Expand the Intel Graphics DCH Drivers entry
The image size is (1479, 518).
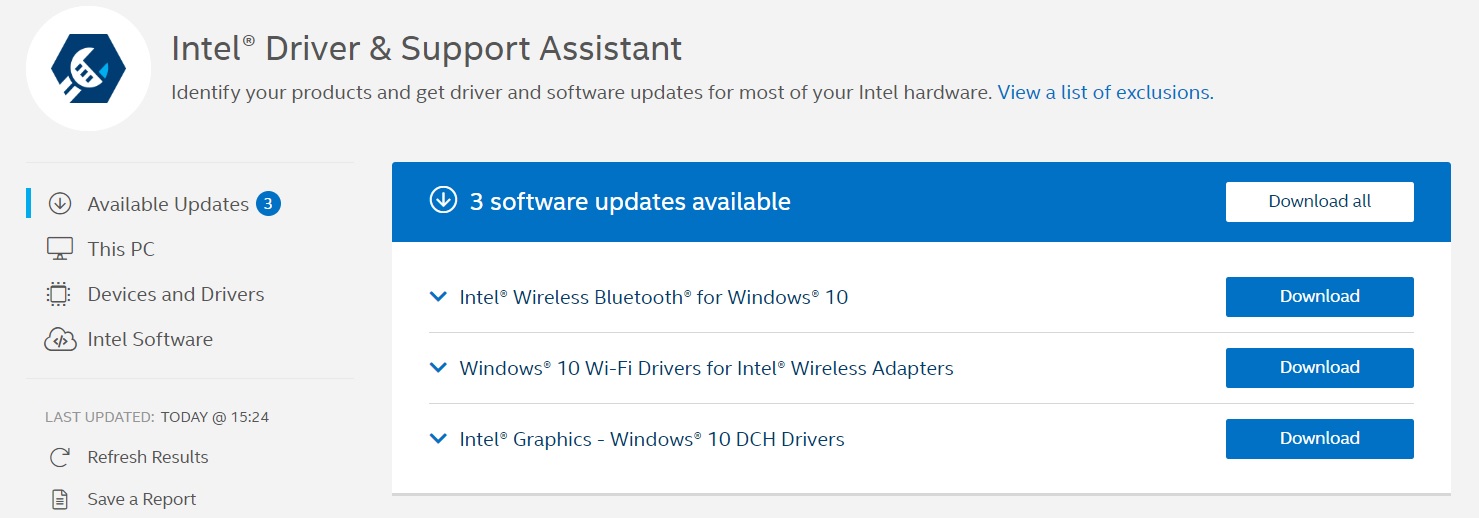coord(437,439)
